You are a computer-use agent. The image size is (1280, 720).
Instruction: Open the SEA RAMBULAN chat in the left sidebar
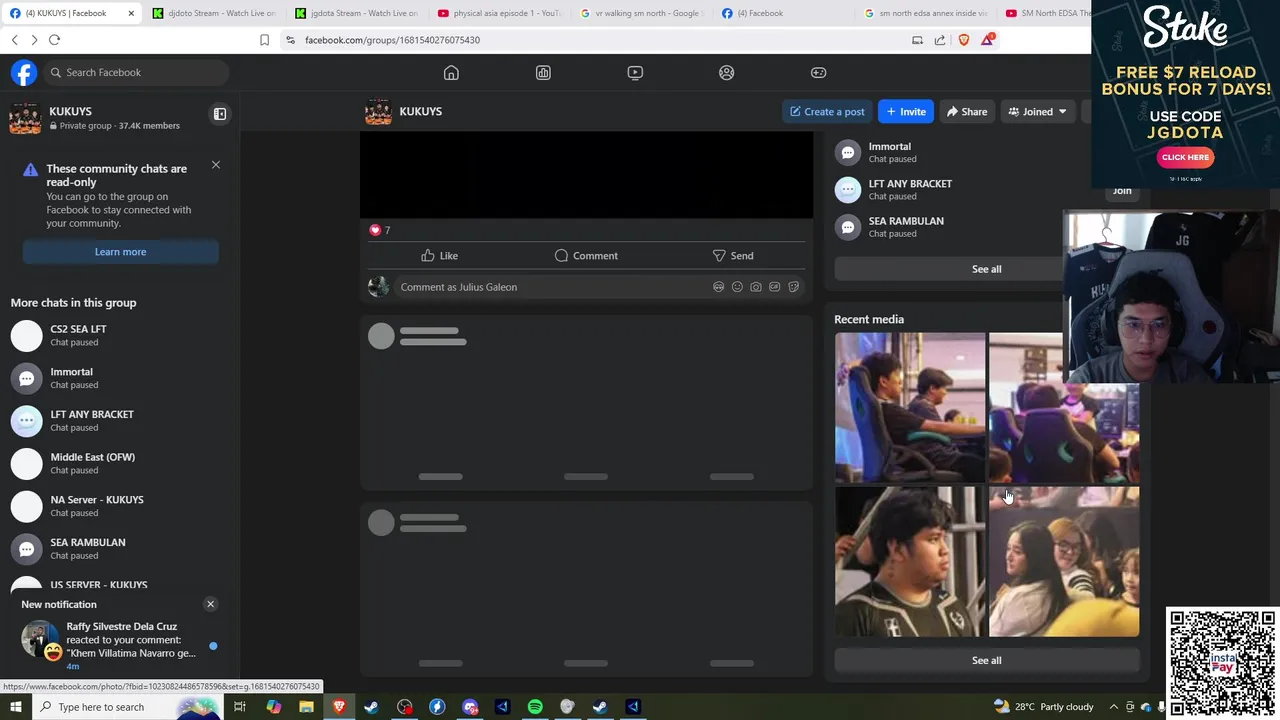tap(120, 548)
